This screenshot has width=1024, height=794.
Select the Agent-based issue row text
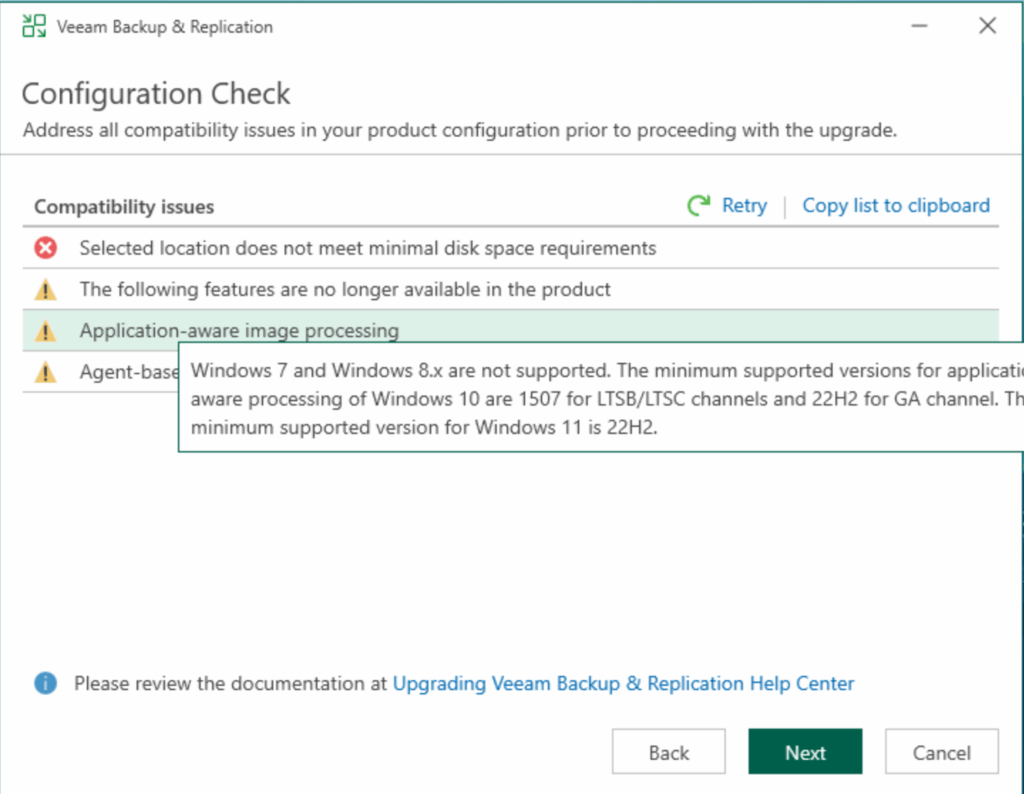[x=128, y=373]
